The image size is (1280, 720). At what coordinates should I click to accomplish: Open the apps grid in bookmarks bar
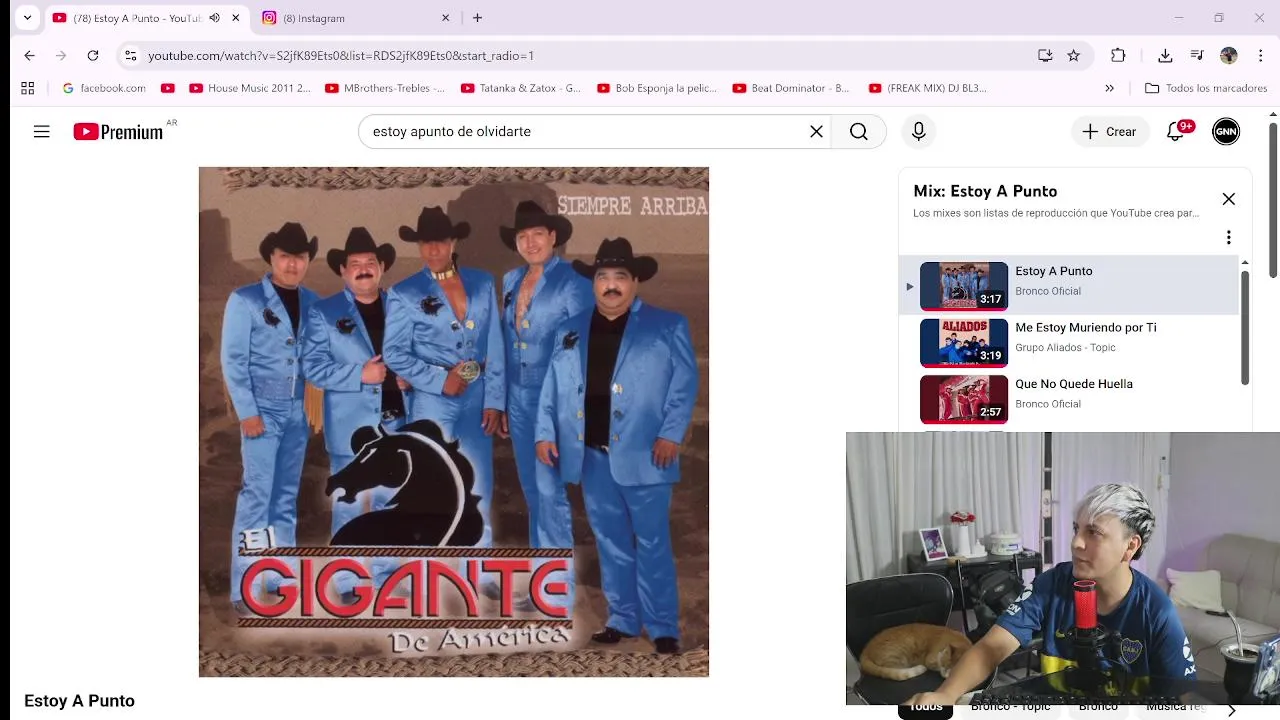point(28,88)
